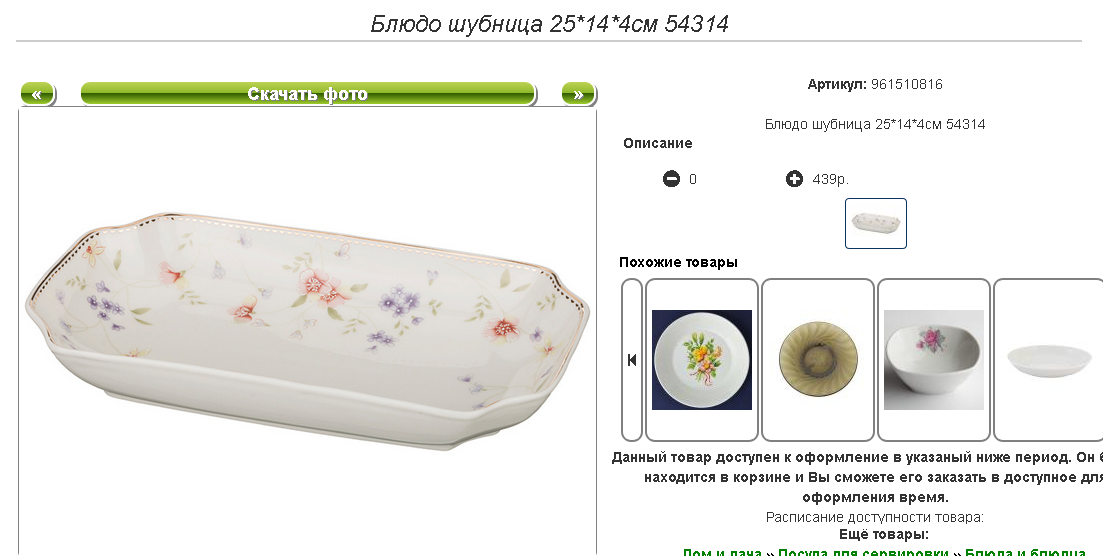The height and width of the screenshot is (556, 1103).
Task: Open the floral bouquet plate product
Action: [701, 360]
